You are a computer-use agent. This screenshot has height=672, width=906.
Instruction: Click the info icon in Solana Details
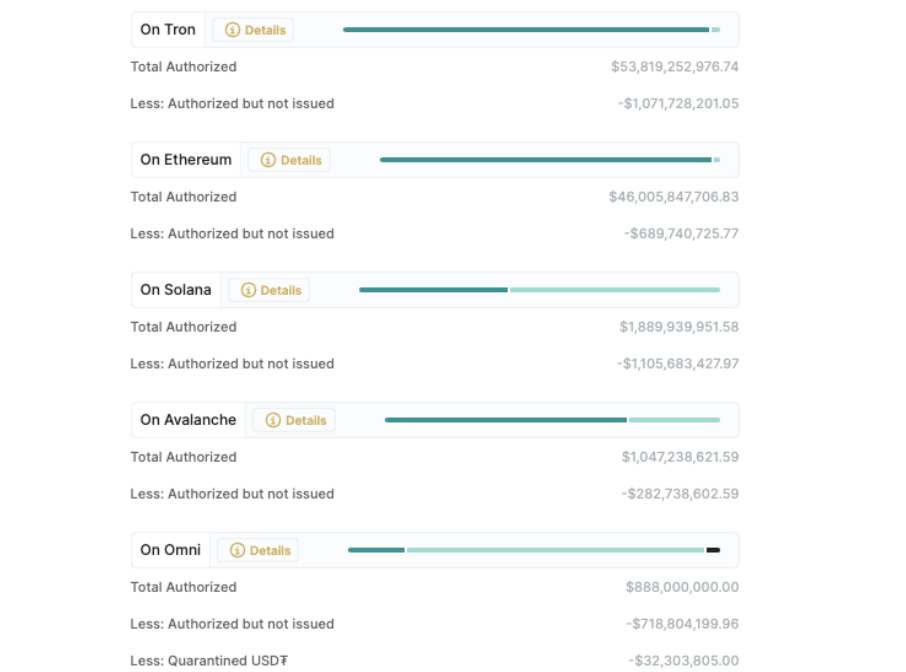pos(248,290)
